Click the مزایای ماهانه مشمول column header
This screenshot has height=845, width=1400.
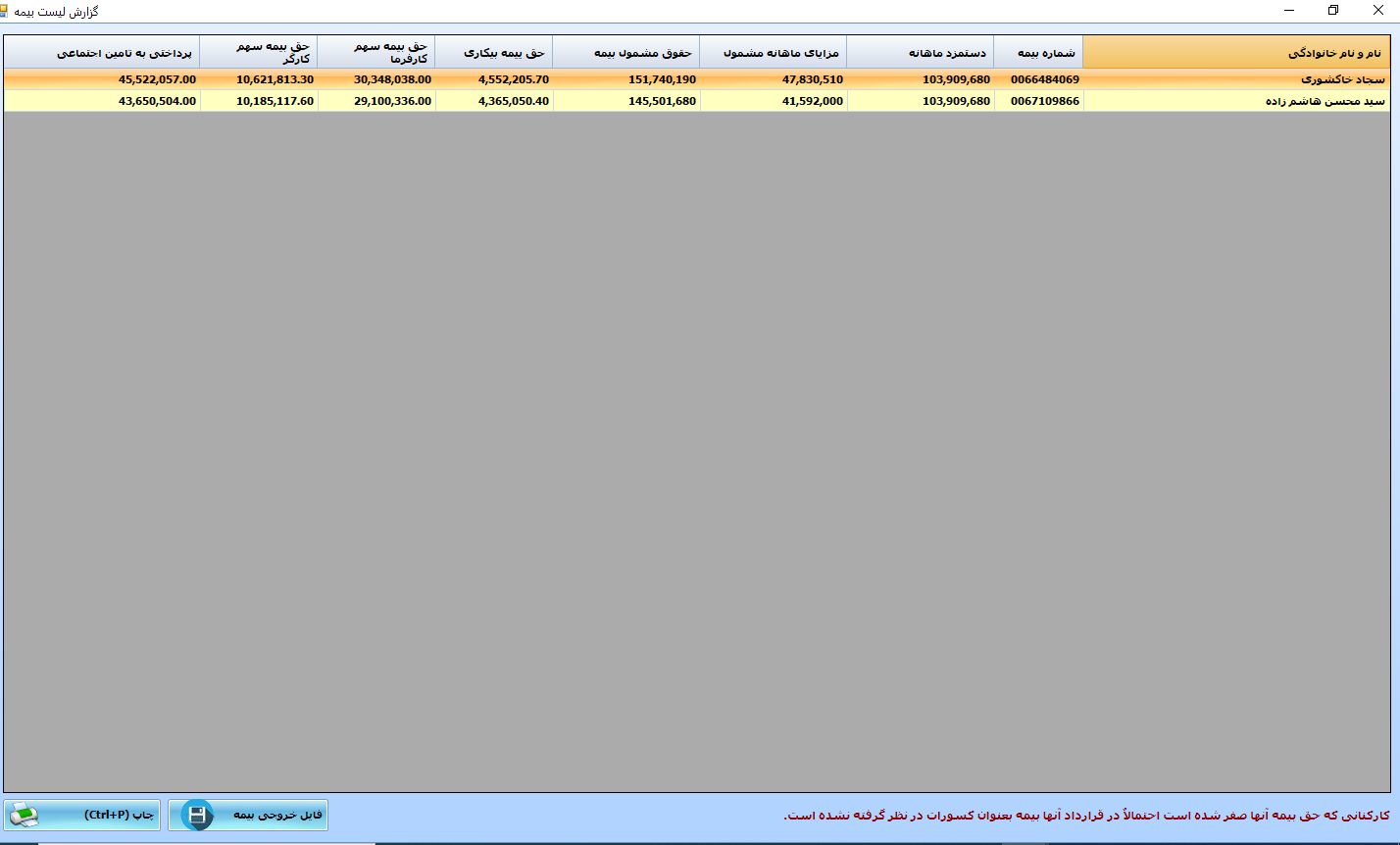click(773, 52)
